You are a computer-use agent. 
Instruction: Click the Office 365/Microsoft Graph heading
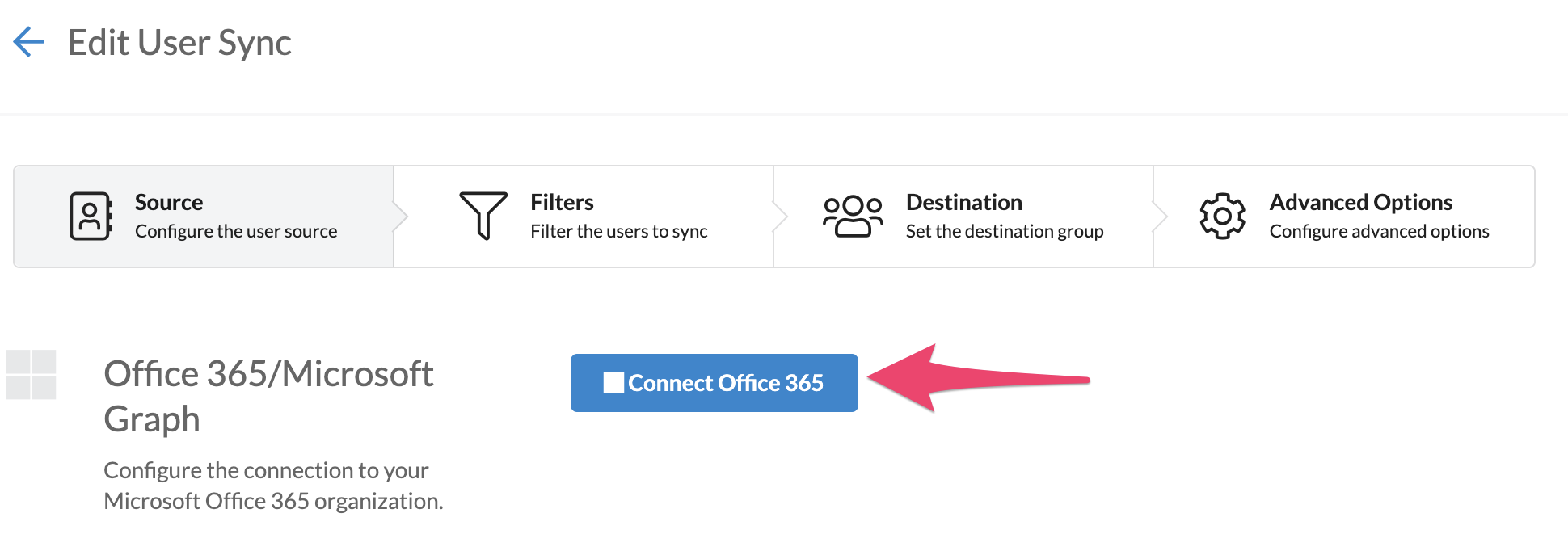click(x=268, y=397)
